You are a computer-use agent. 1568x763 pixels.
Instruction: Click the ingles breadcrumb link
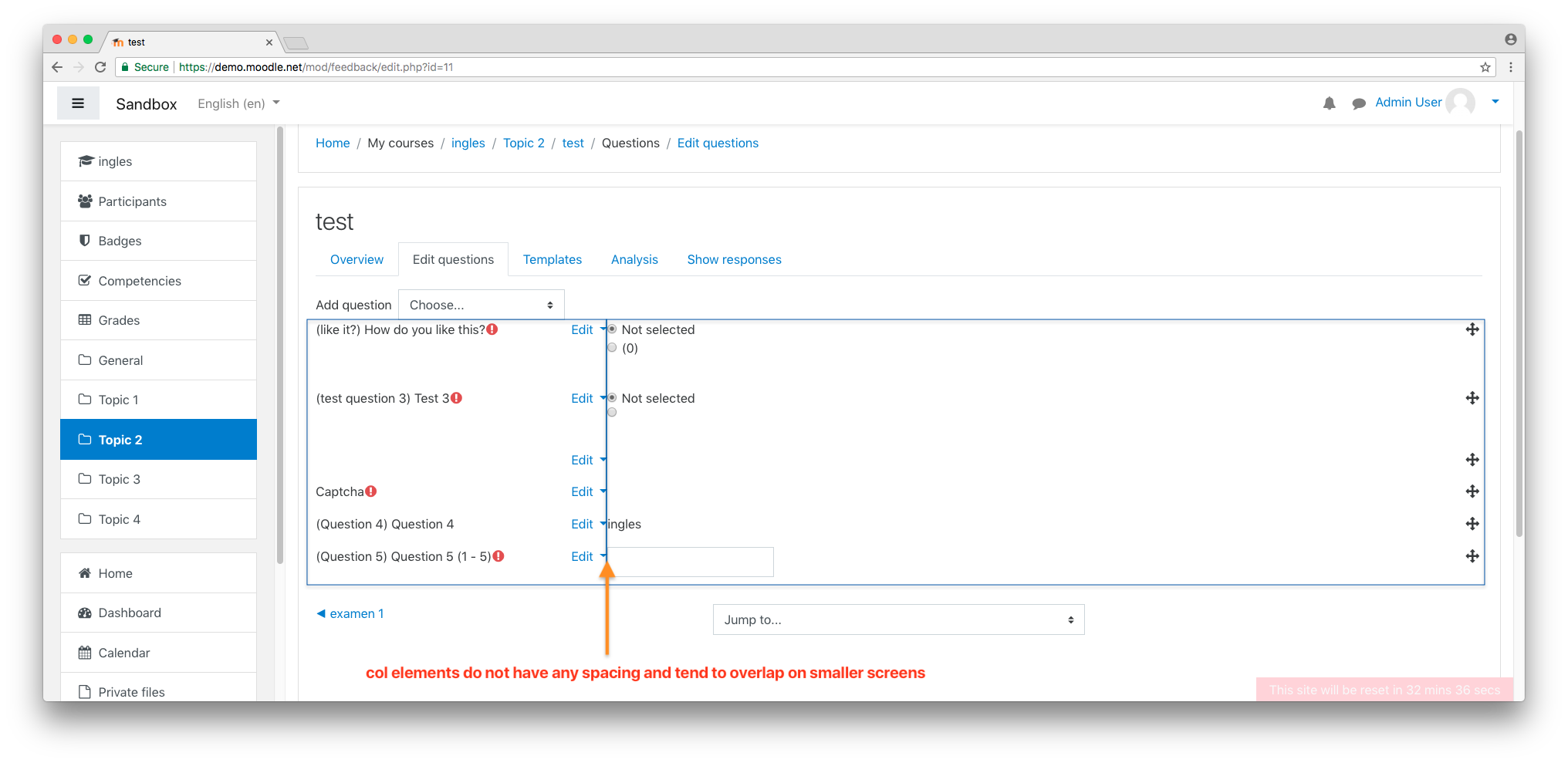click(468, 143)
